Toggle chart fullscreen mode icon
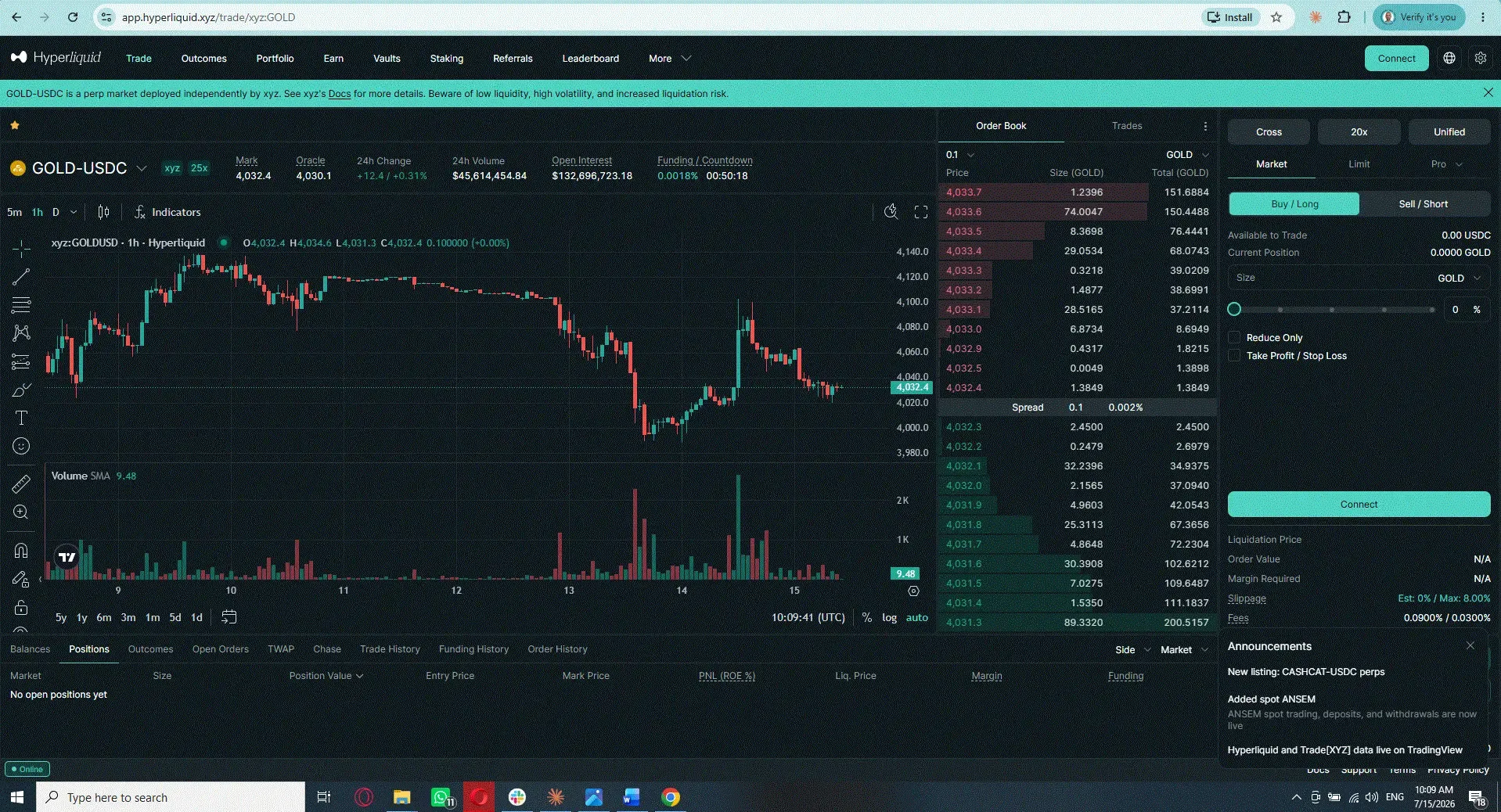This screenshot has height=812, width=1501. [921, 212]
